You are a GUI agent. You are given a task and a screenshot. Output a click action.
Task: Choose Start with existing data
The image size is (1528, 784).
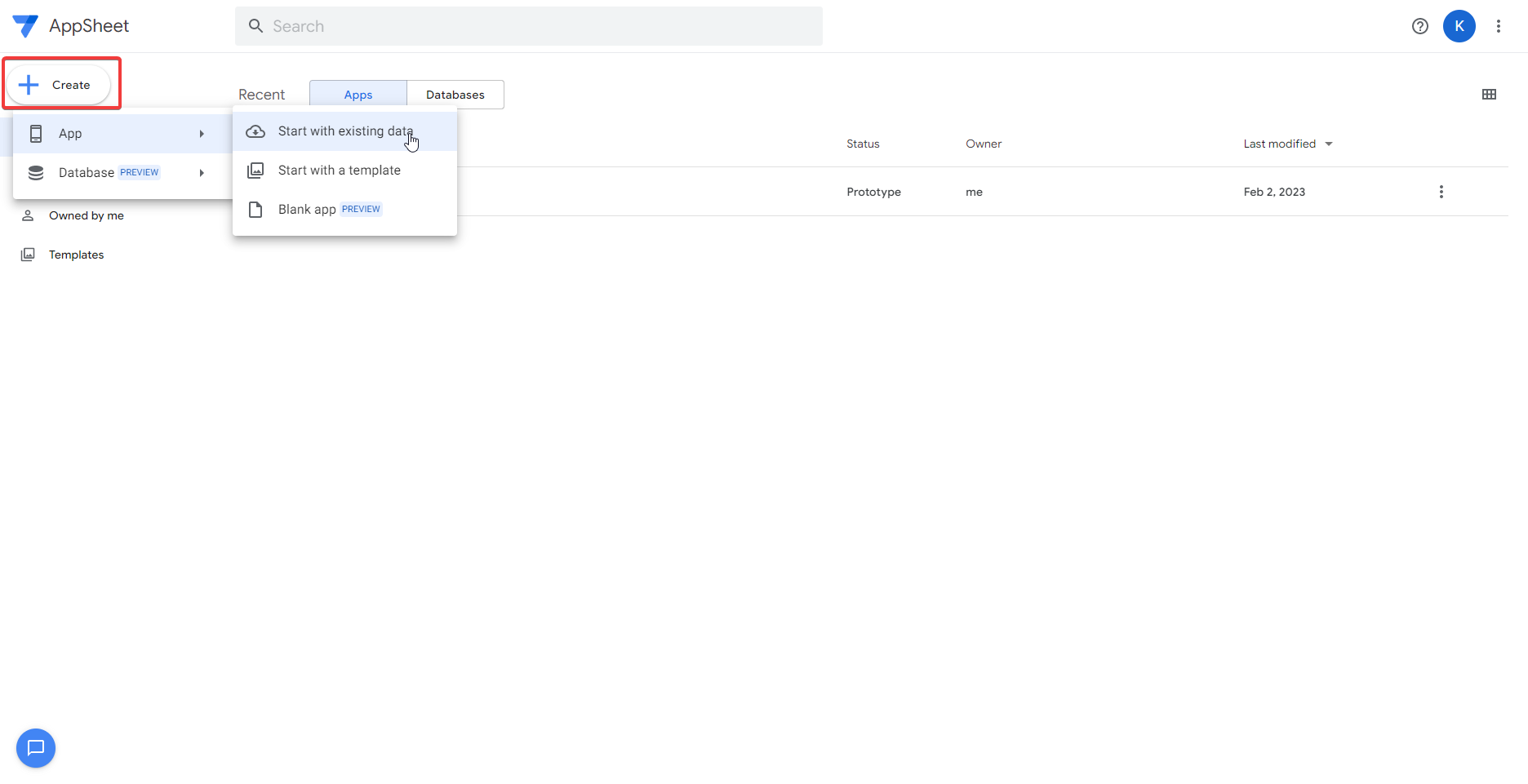click(x=344, y=131)
